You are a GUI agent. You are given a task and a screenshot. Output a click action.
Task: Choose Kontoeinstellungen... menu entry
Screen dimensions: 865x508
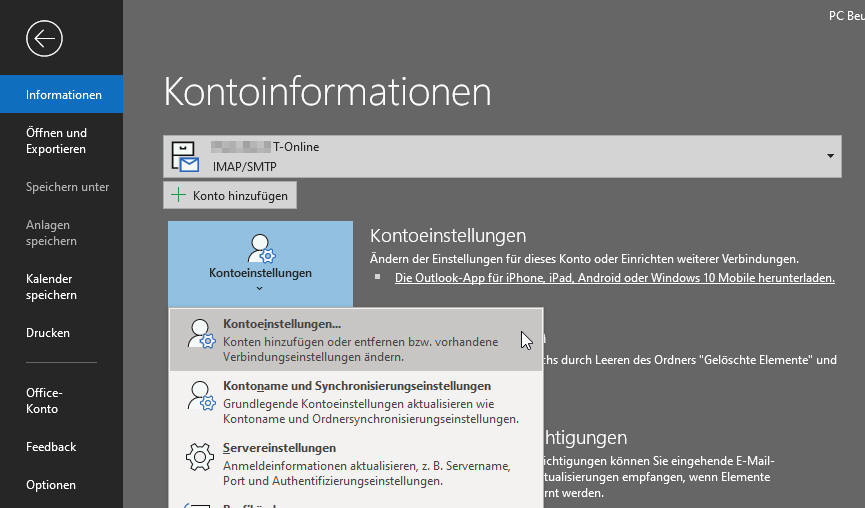(356, 340)
